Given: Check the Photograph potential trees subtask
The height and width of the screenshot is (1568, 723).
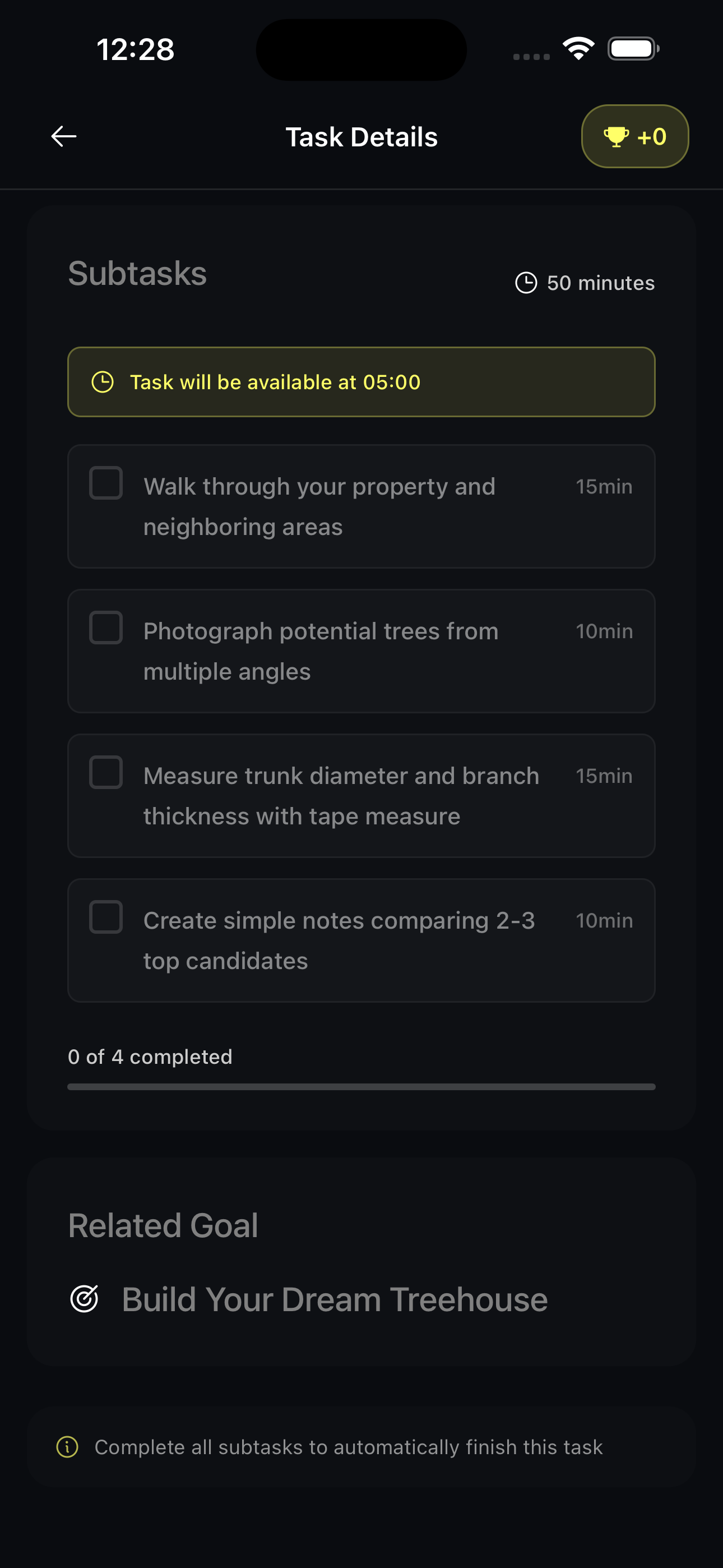Looking at the screenshot, I should 105,629.
